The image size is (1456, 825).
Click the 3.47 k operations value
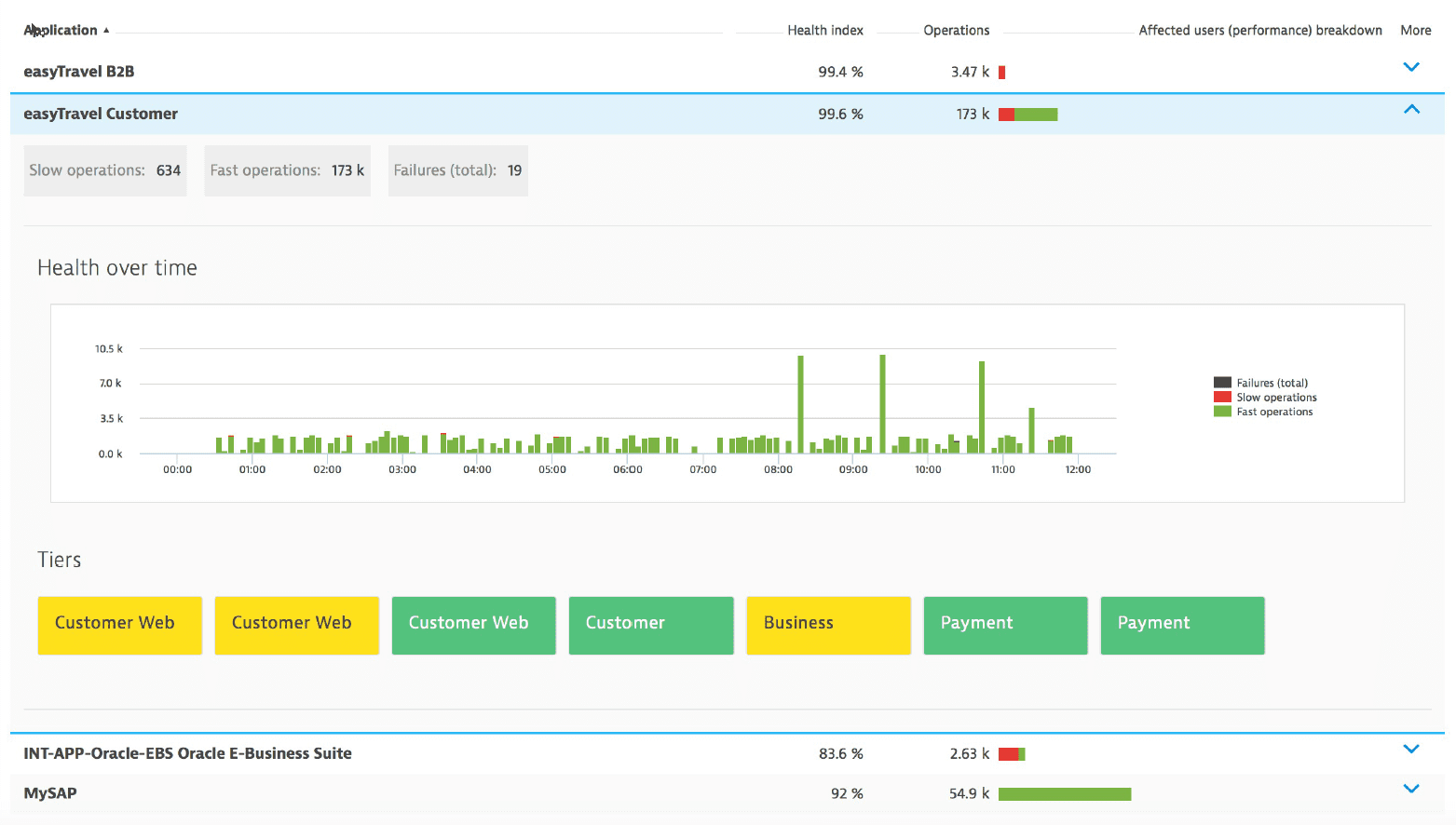[x=970, y=72]
